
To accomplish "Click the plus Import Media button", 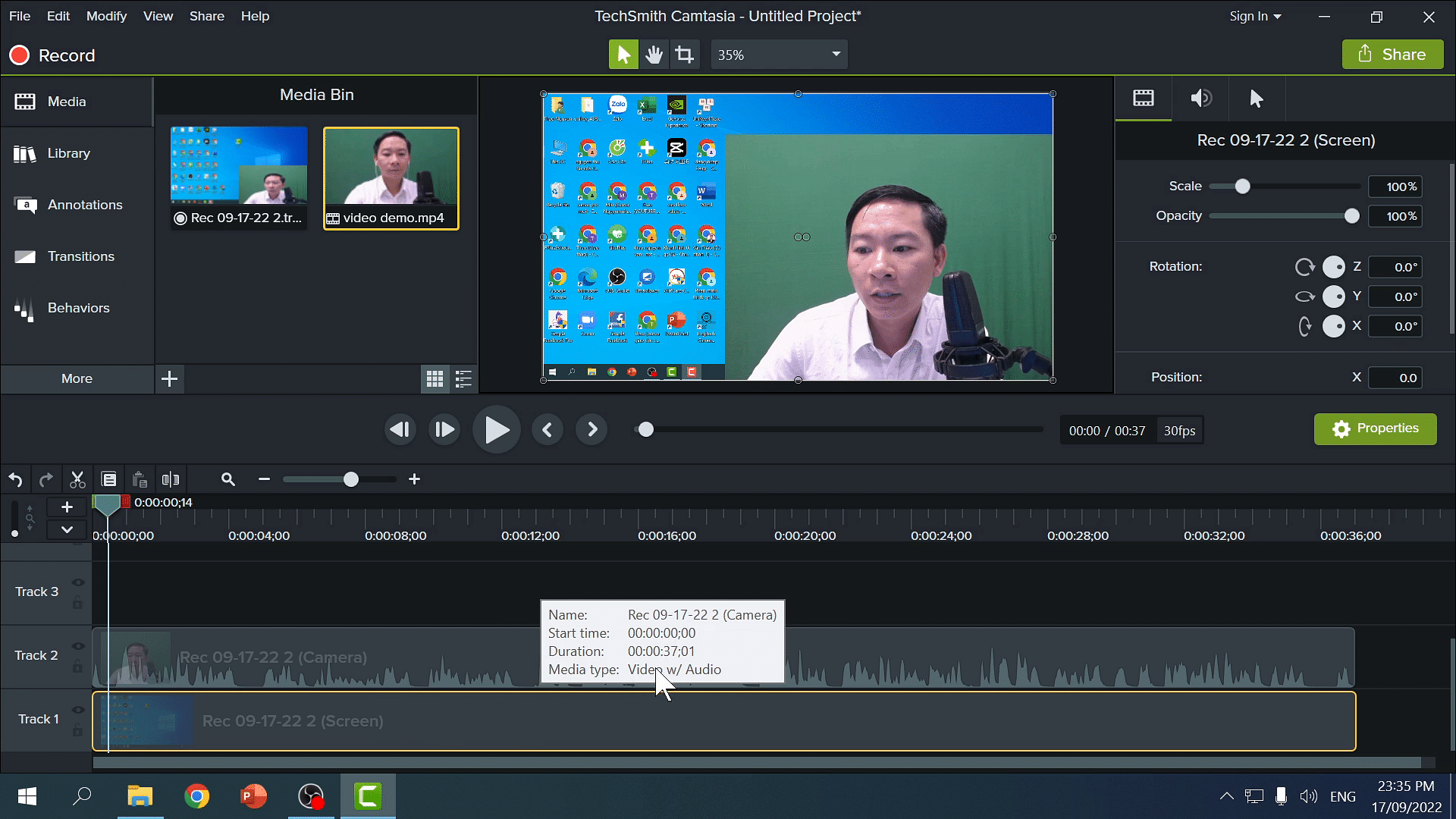I will coord(170,378).
